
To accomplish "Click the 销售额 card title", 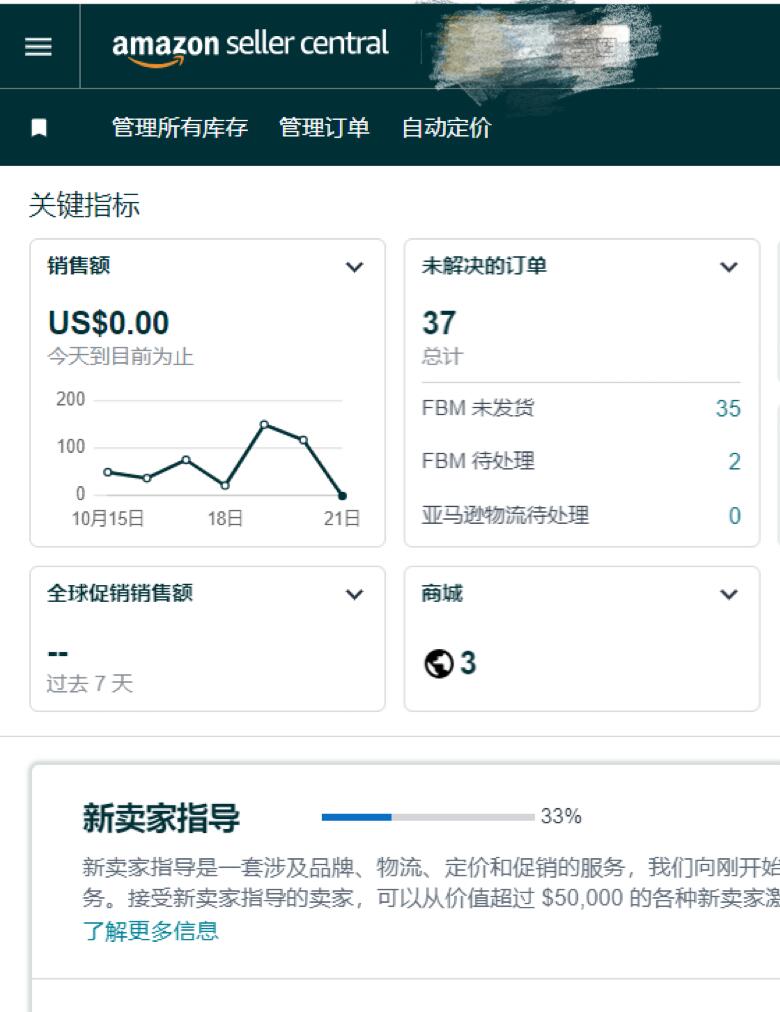I will coord(79,266).
